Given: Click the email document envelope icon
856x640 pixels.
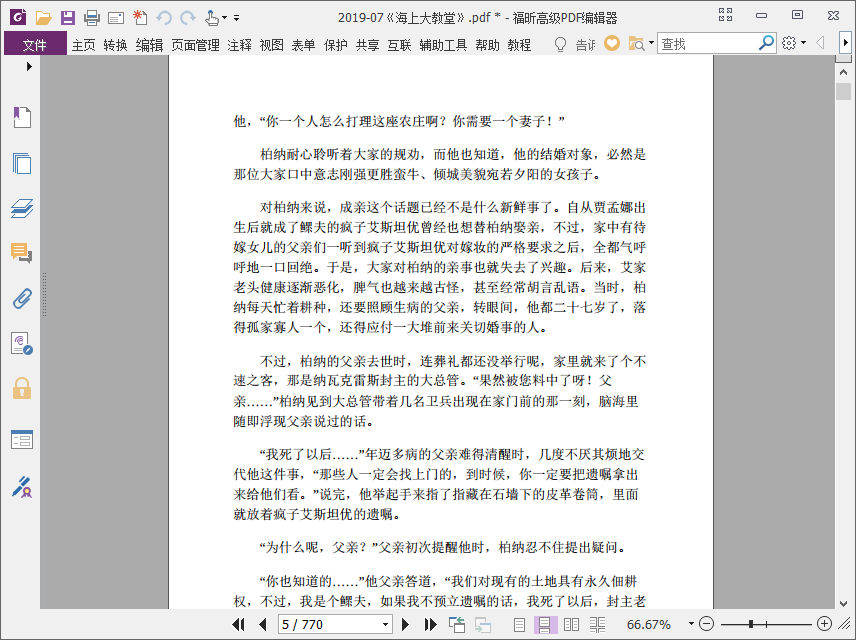Looking at the screenshot, I should tap(116, 19).
